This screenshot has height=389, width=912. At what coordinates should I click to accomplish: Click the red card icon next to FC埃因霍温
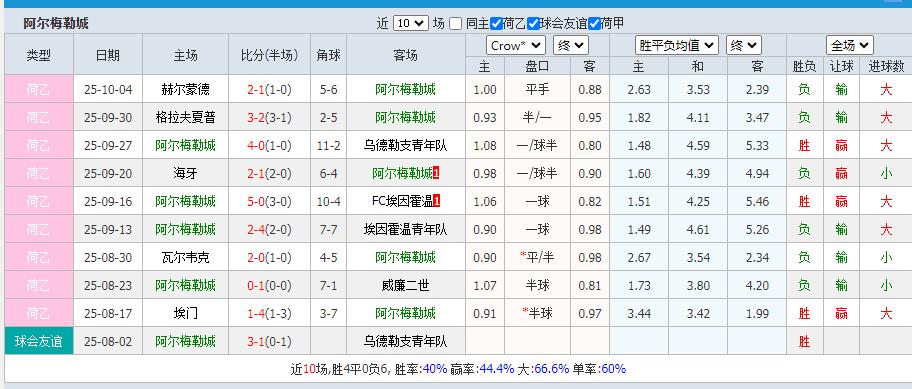437,202
